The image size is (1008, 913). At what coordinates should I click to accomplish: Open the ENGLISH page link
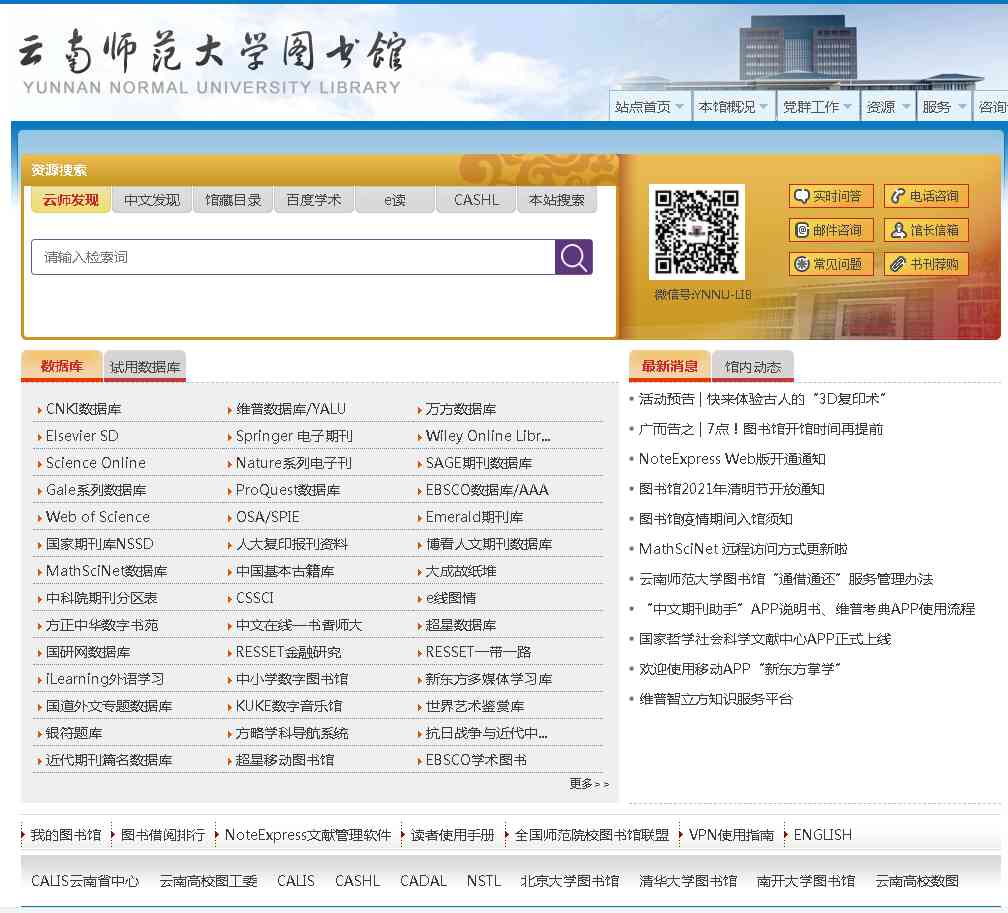coord(824,834)
